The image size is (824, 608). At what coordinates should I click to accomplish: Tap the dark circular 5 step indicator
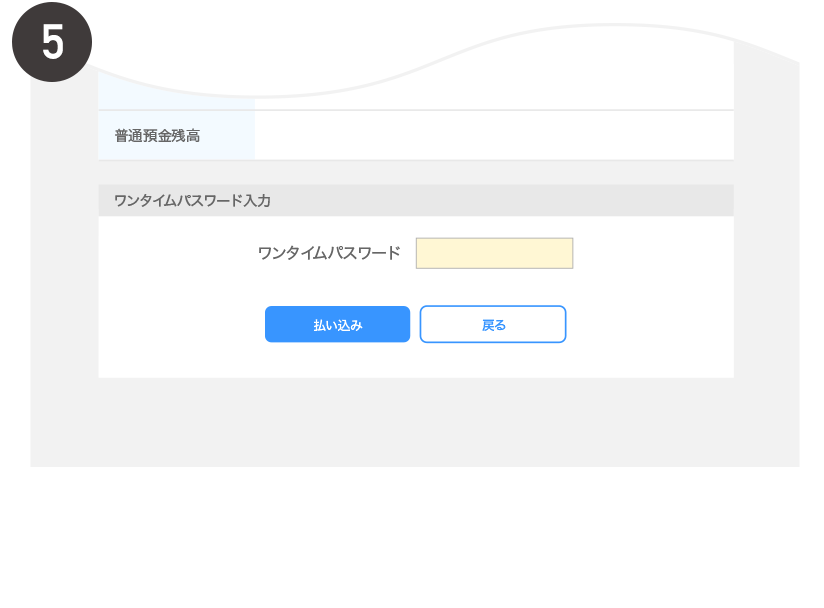(51, 40)
